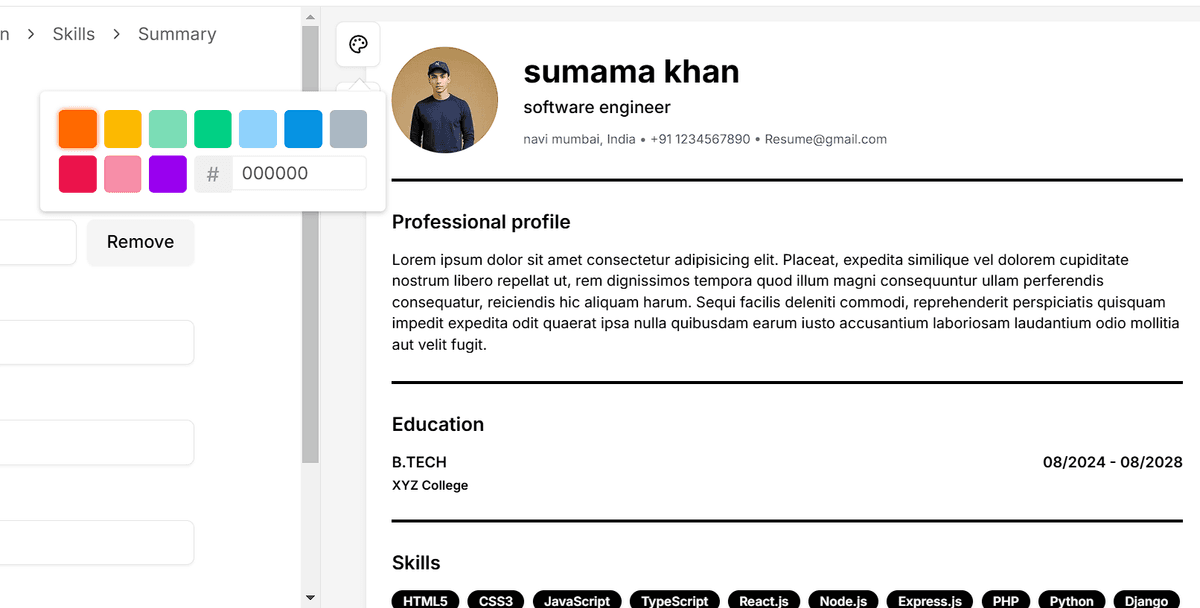
Task: Open the color palette theme icon
Action: click(358, 44)
